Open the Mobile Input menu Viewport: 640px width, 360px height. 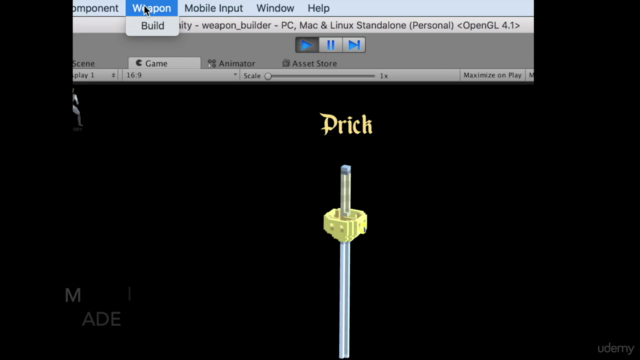(x=213, y=8)
